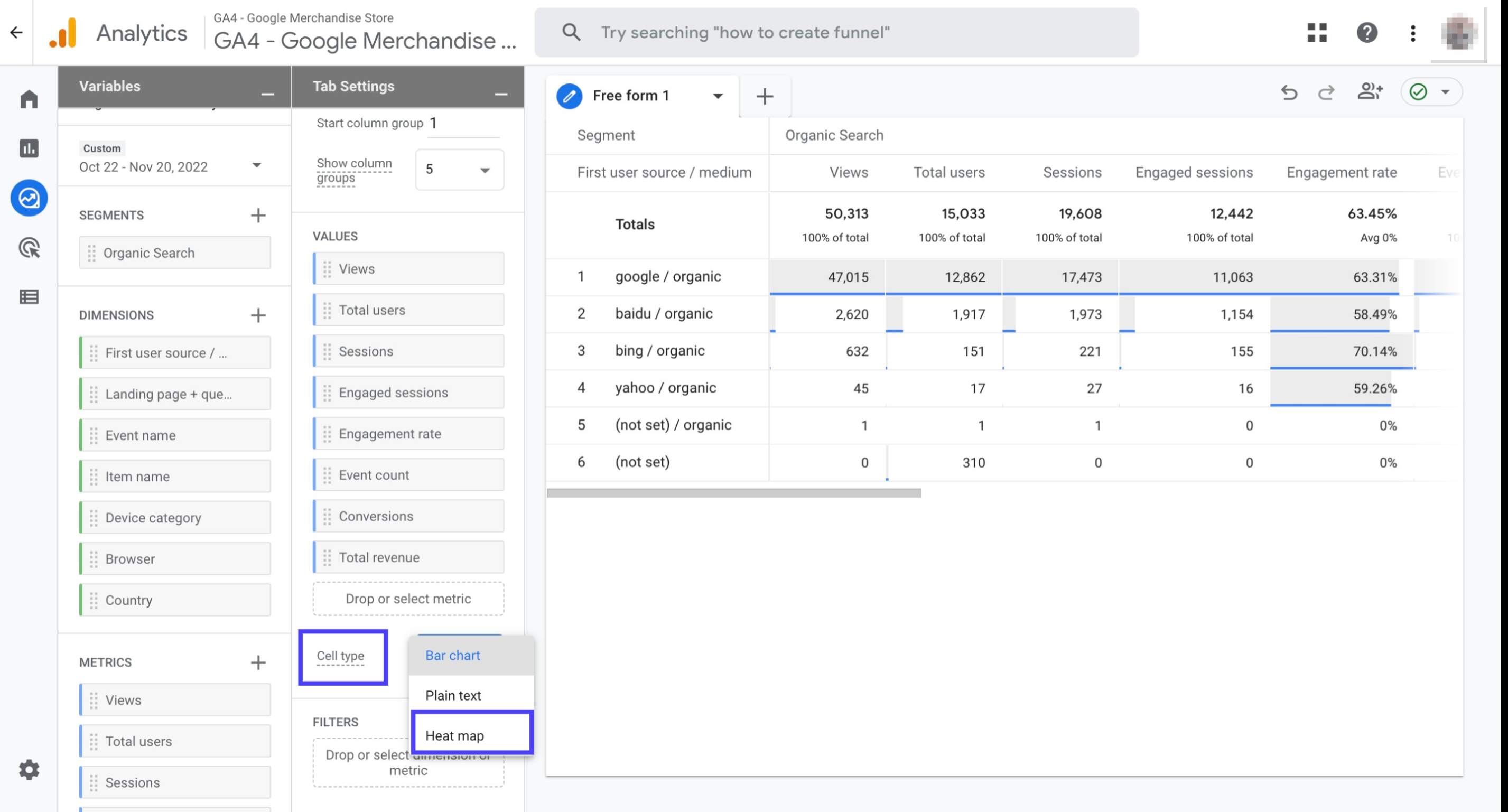Click the baidu / organic row
Screen dimensions: 1508x812
point(1003,314)
